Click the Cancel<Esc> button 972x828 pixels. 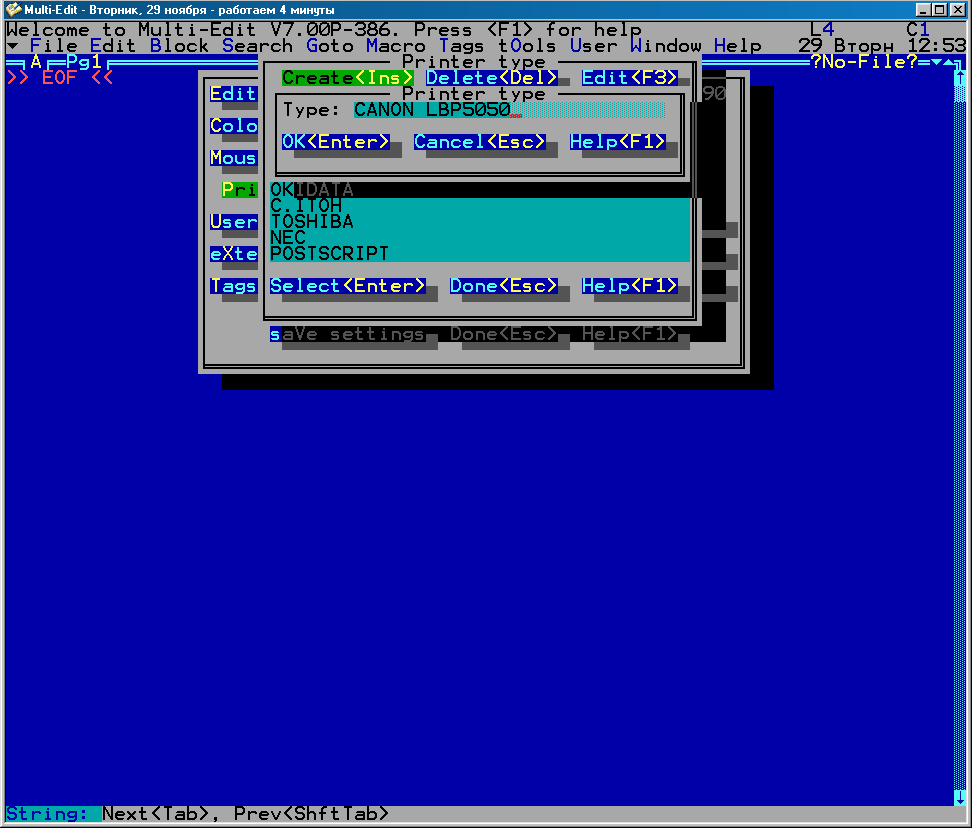click(x=480, y=142)
